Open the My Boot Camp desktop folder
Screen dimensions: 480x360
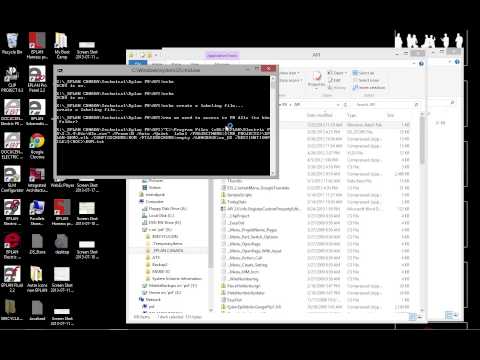pyautogui.click(x=62, y=45)
